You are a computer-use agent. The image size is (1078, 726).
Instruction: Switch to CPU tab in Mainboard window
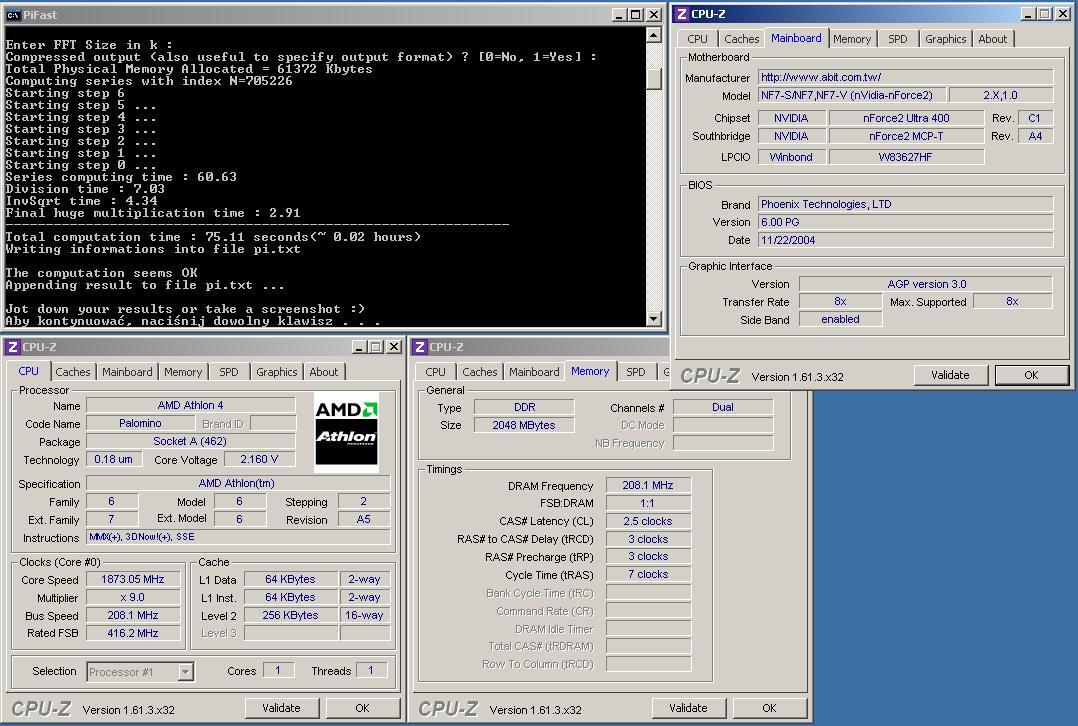pos(697,39)
